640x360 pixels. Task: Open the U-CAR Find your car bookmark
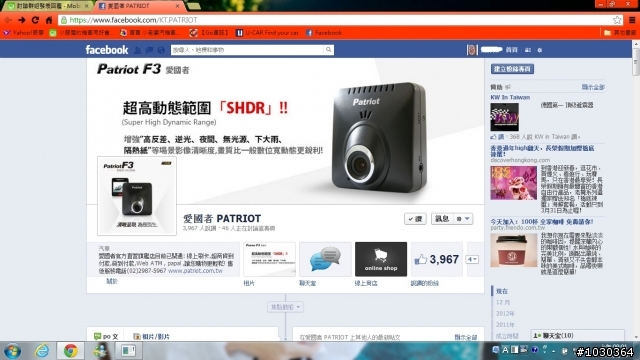tap(268, 33)
